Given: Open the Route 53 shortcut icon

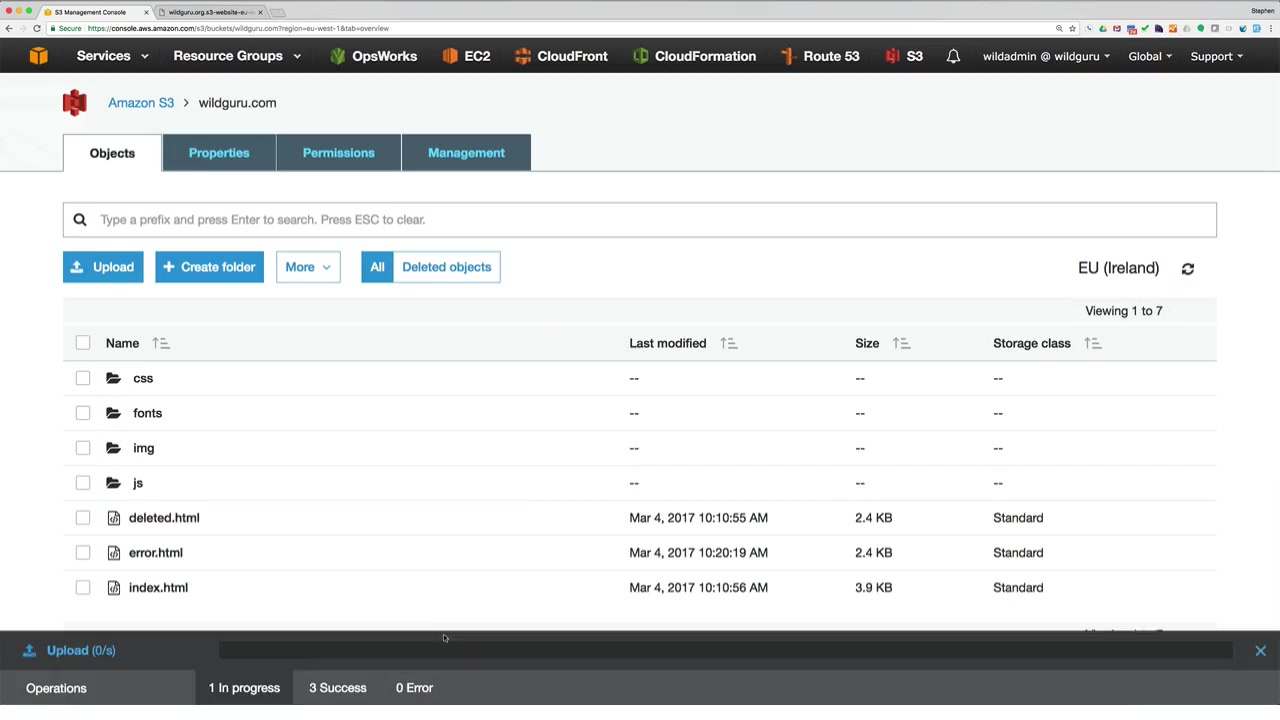Looking at the screenshot, I should pyautogui.click(x=789, y=56).
